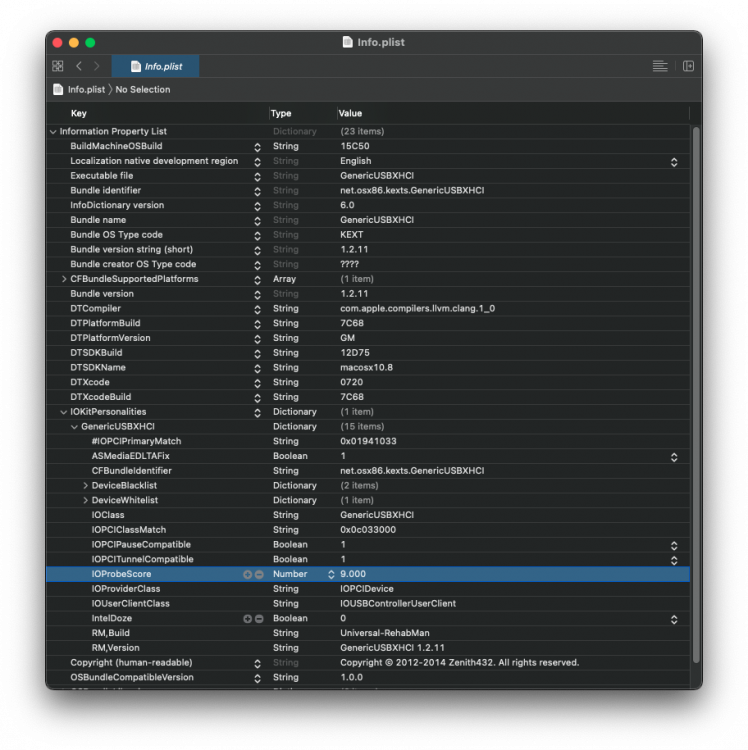The height and width of the screenshot is (750, 748).
Task: Click the value 15C50
Action: (x=354, y=146)
